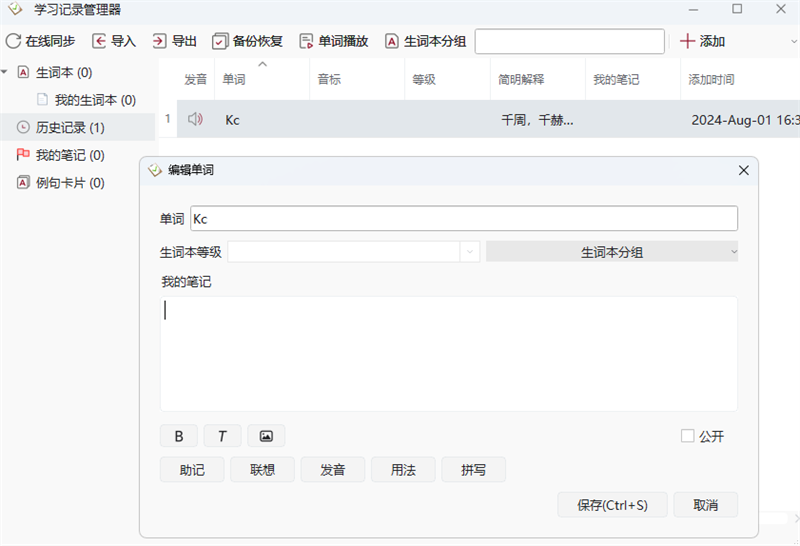Open 我的笔记 in the sidebar

[x=69, y=155]
